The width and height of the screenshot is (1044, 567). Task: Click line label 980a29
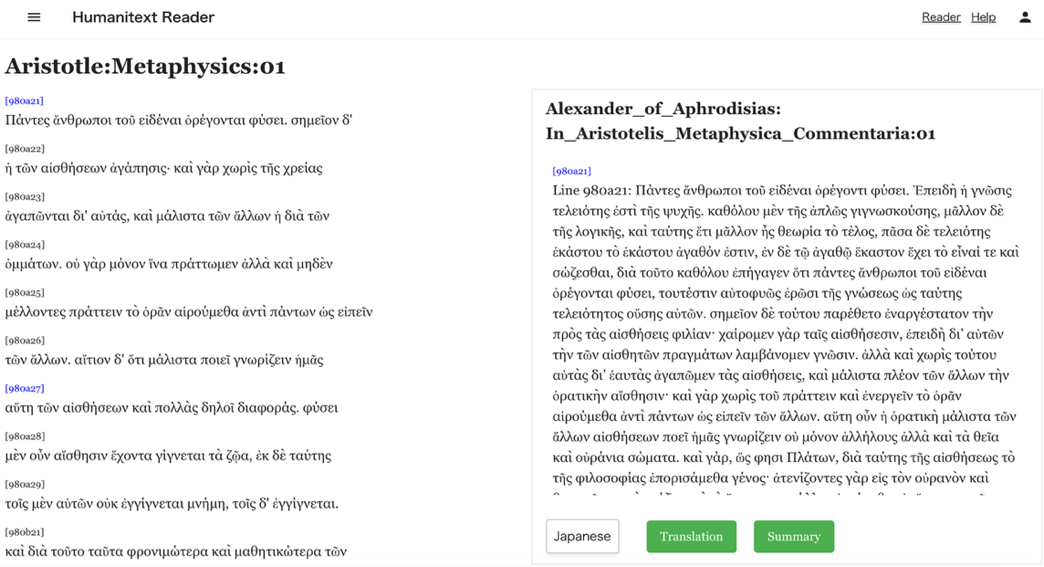[x=24, y=484]
